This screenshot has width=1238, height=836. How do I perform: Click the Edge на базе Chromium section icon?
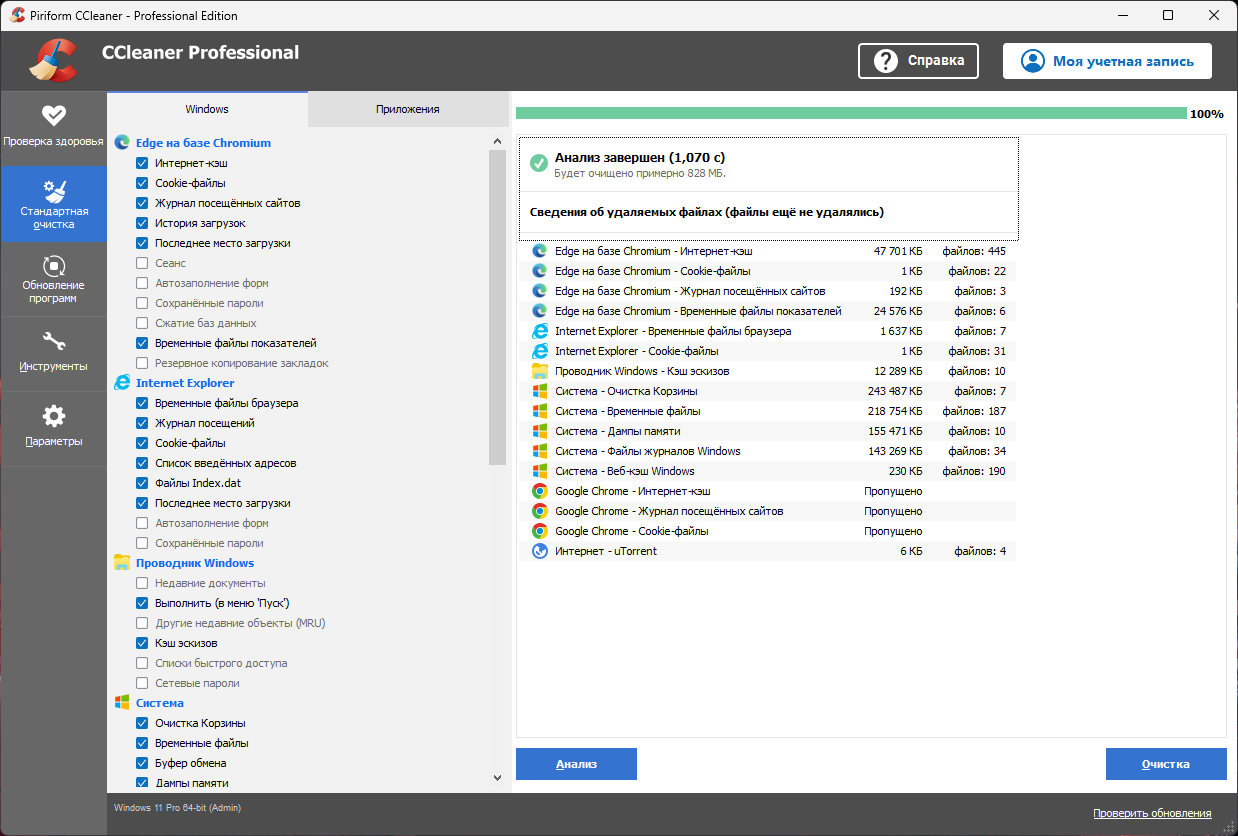click(x=122, y=143)
